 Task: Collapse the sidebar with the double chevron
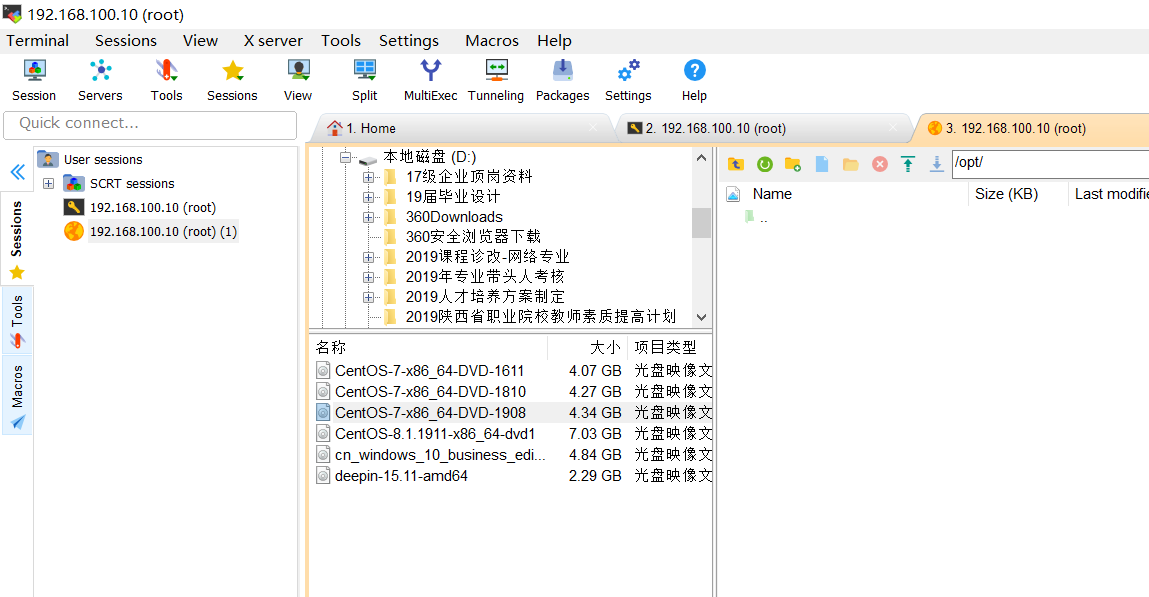tap(18, 172)
